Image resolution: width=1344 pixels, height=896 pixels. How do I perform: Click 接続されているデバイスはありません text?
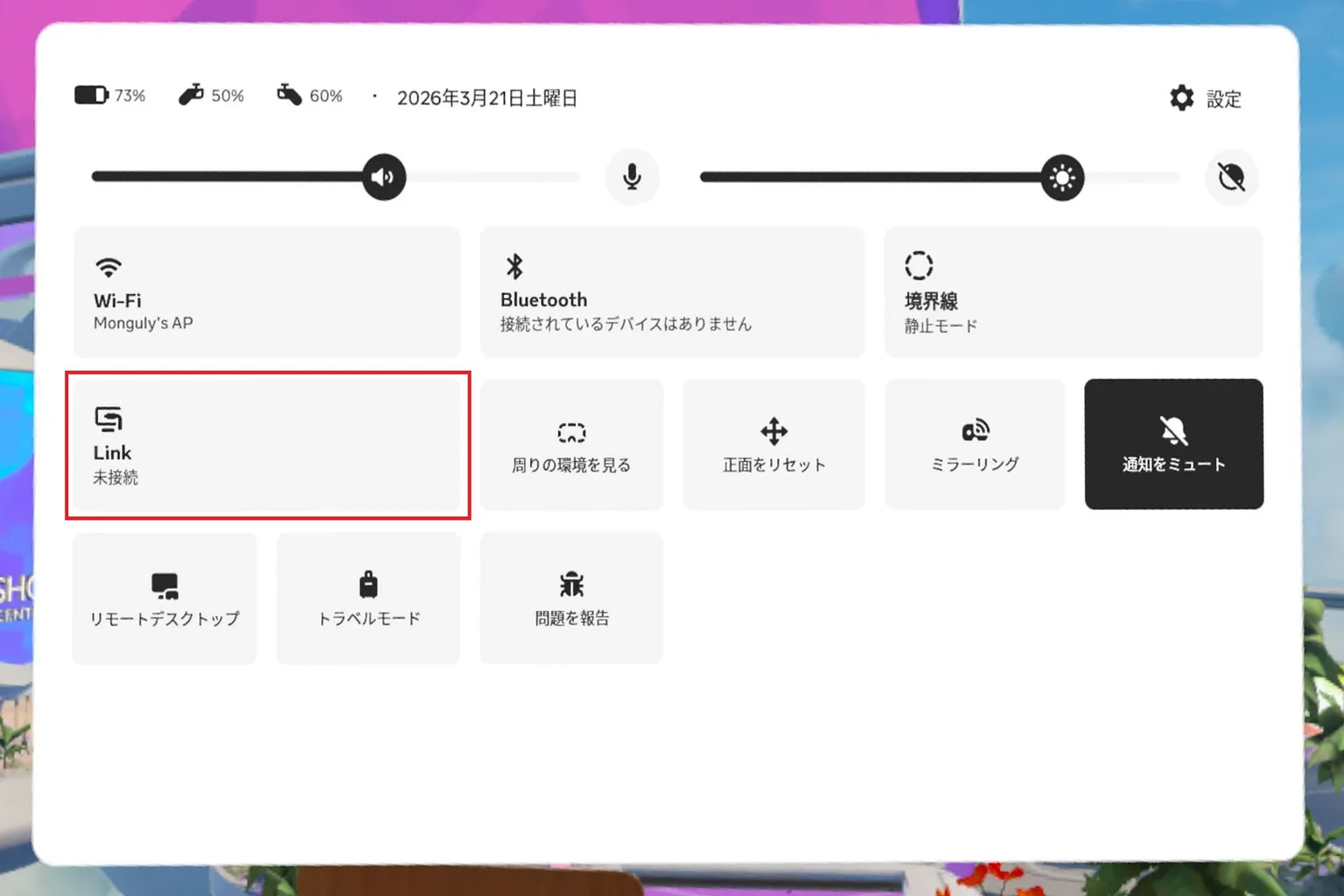[x=626, y=324]
